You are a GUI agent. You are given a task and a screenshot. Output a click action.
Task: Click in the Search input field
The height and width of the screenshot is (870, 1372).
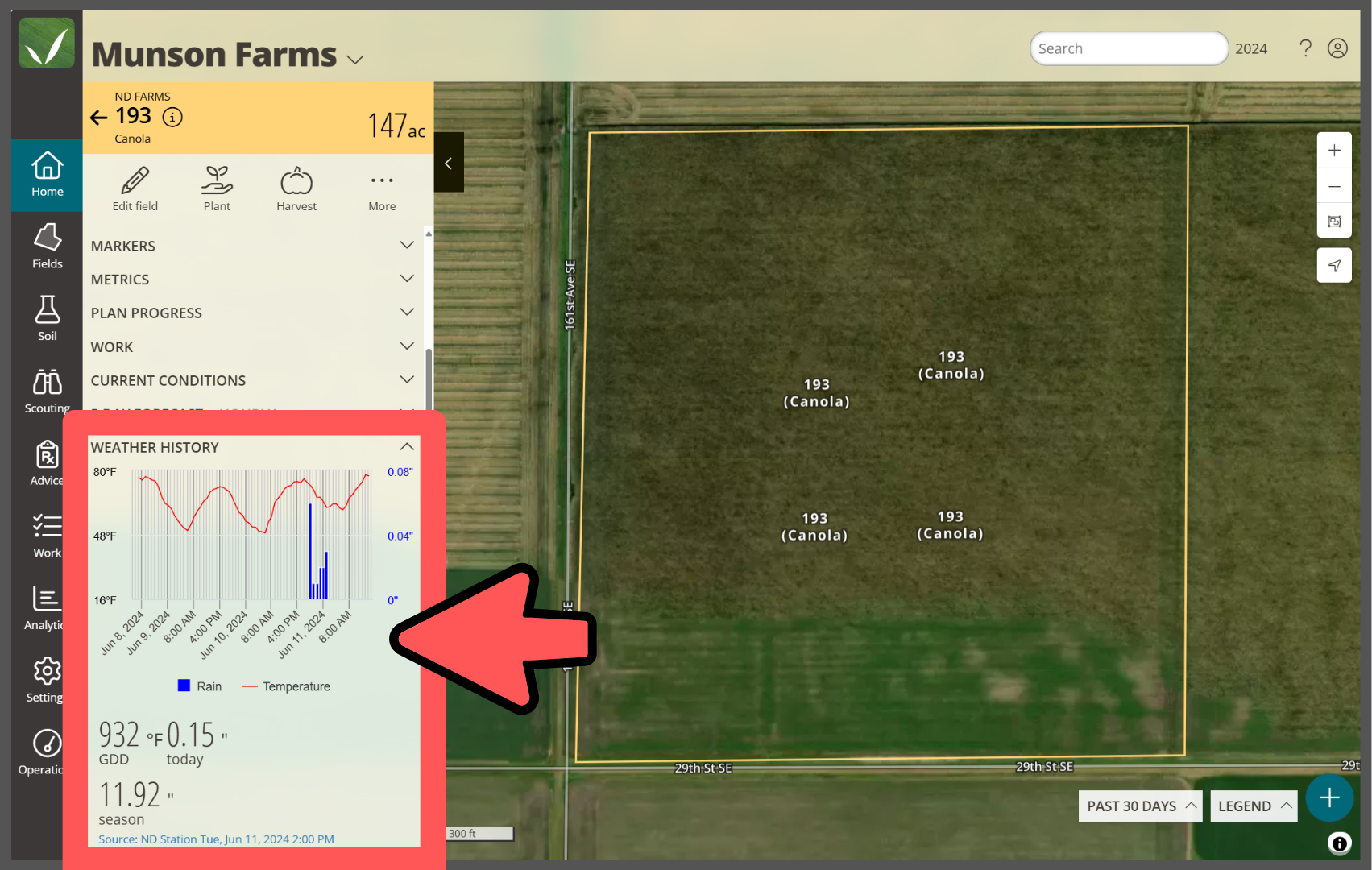[1129, 48]
